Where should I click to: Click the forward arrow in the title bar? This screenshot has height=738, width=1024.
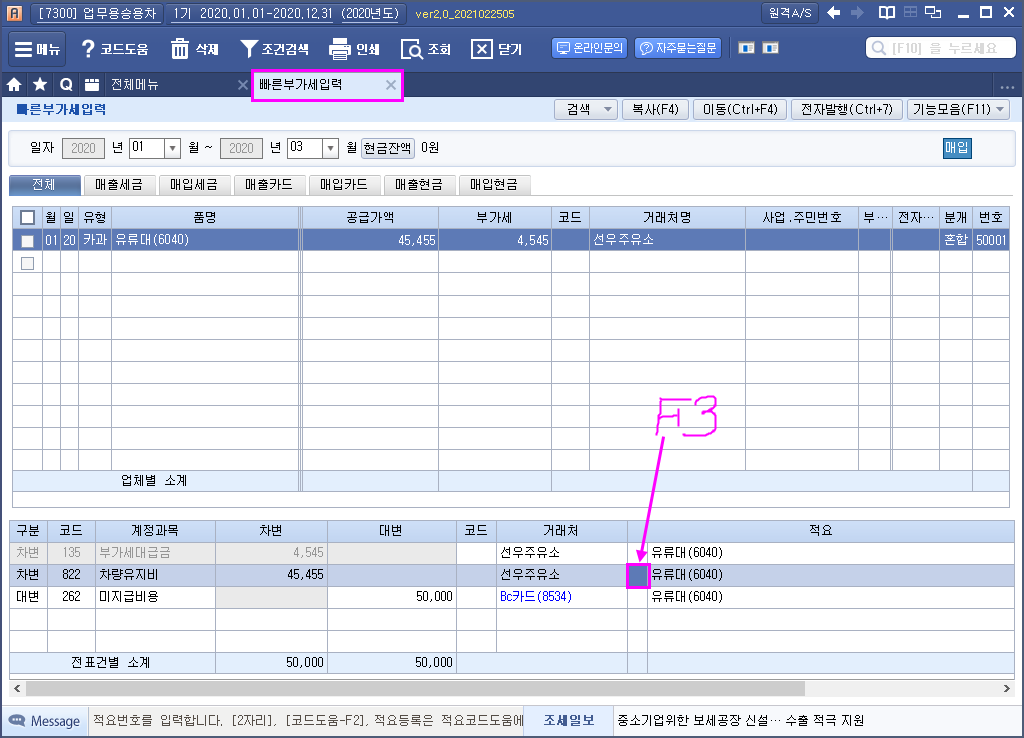[857, 12]
